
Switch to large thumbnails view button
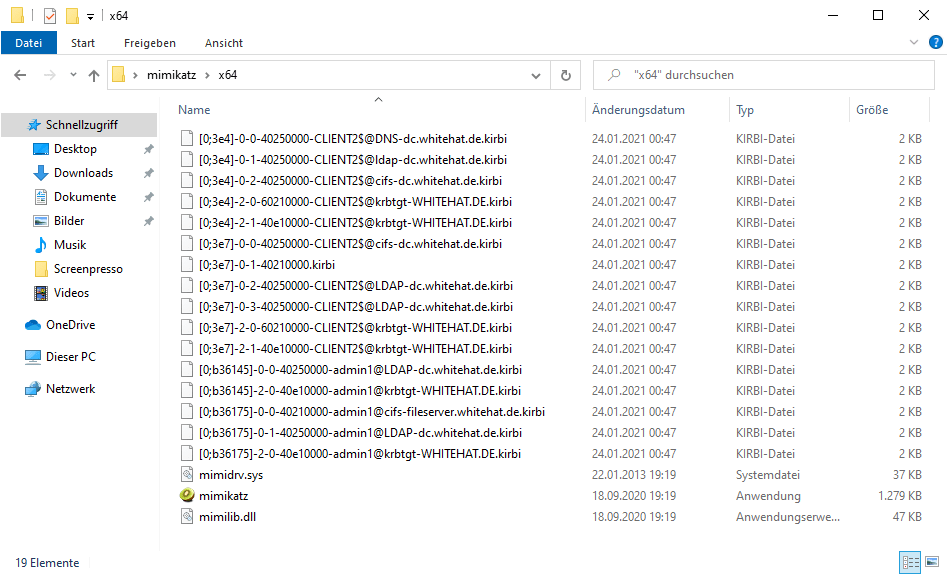(932, 562)
